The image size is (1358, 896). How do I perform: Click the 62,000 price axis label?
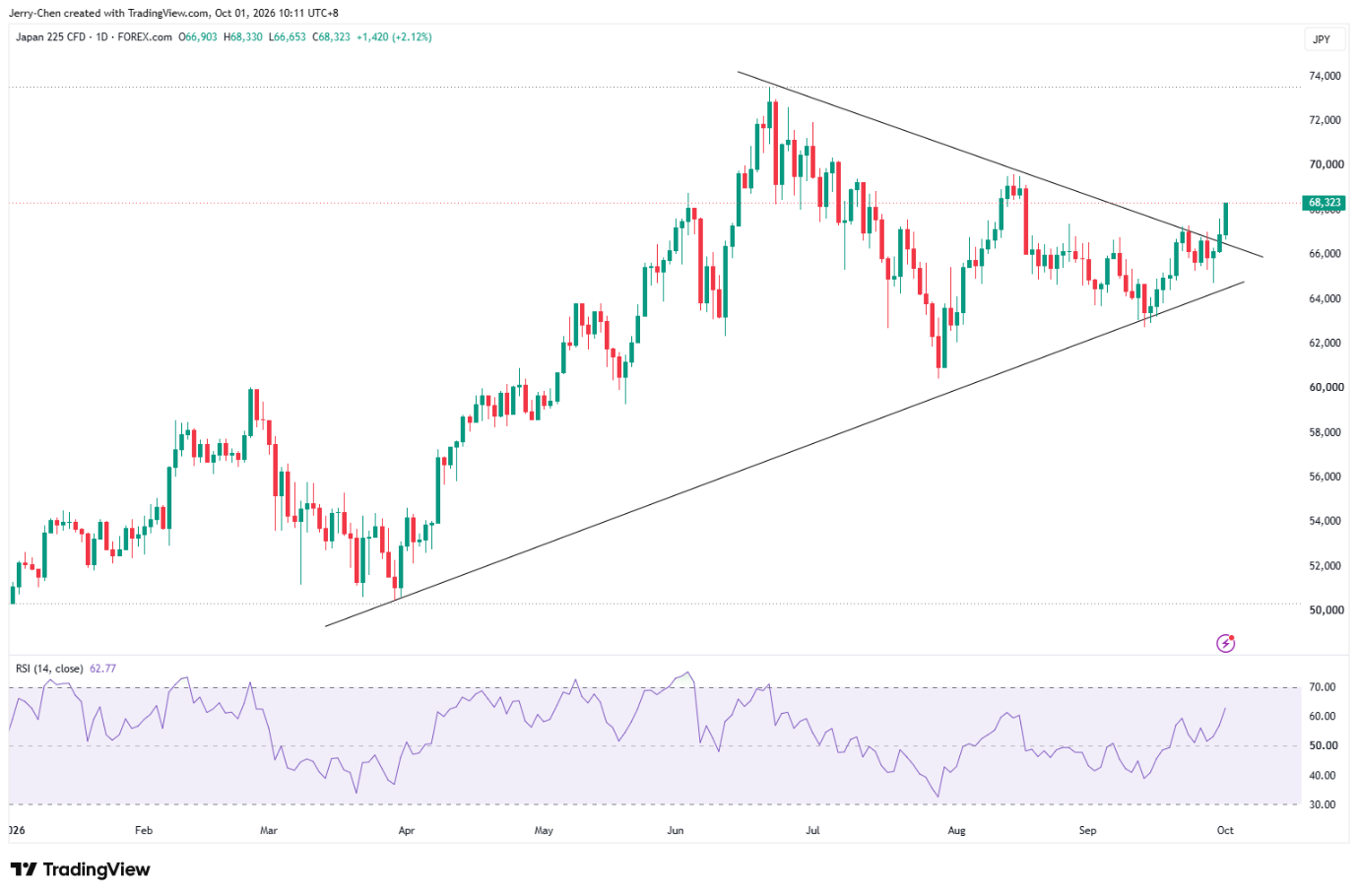(x=1325, y=343)
